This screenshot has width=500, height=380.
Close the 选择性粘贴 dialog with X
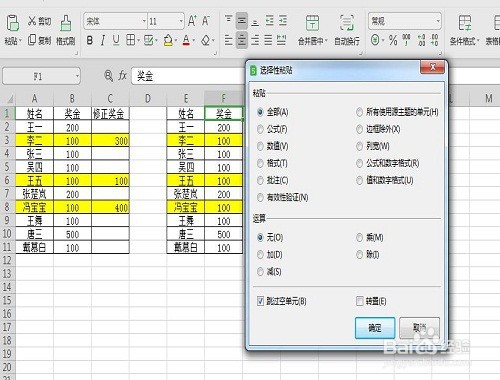[x=432, y=67]
